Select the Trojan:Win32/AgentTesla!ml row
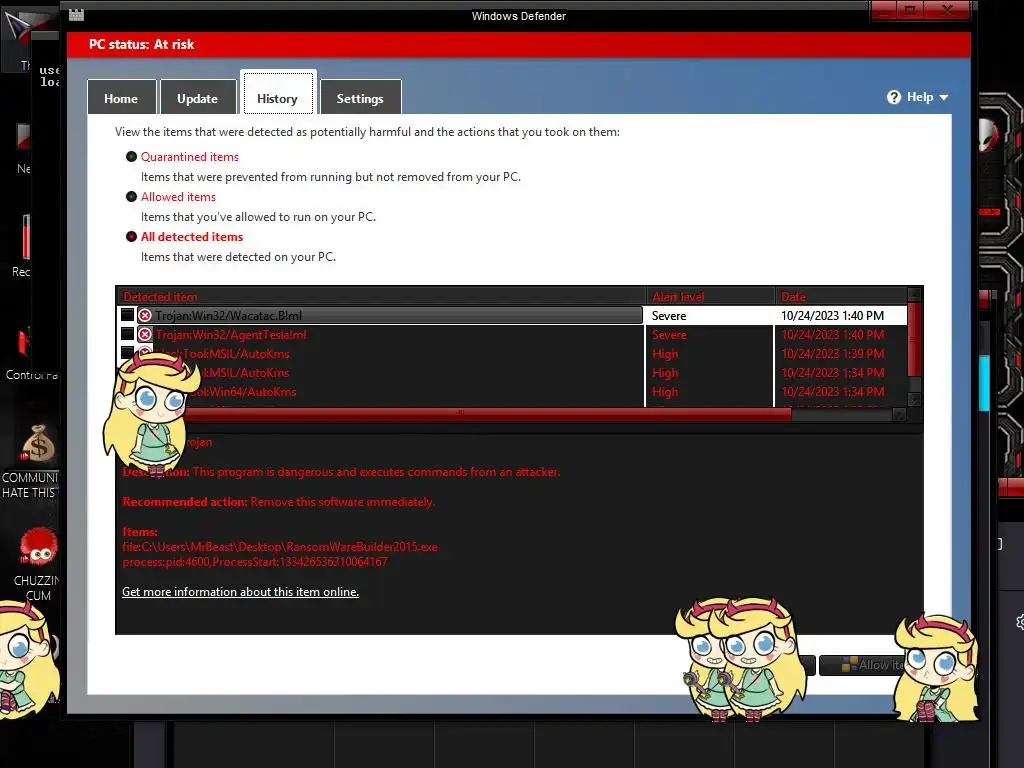The width and height of the screenshot is (1024, 768). pos(512,334)
